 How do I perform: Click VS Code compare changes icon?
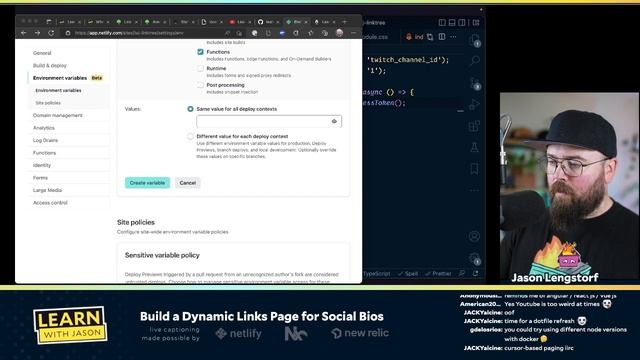coord(430,37)
